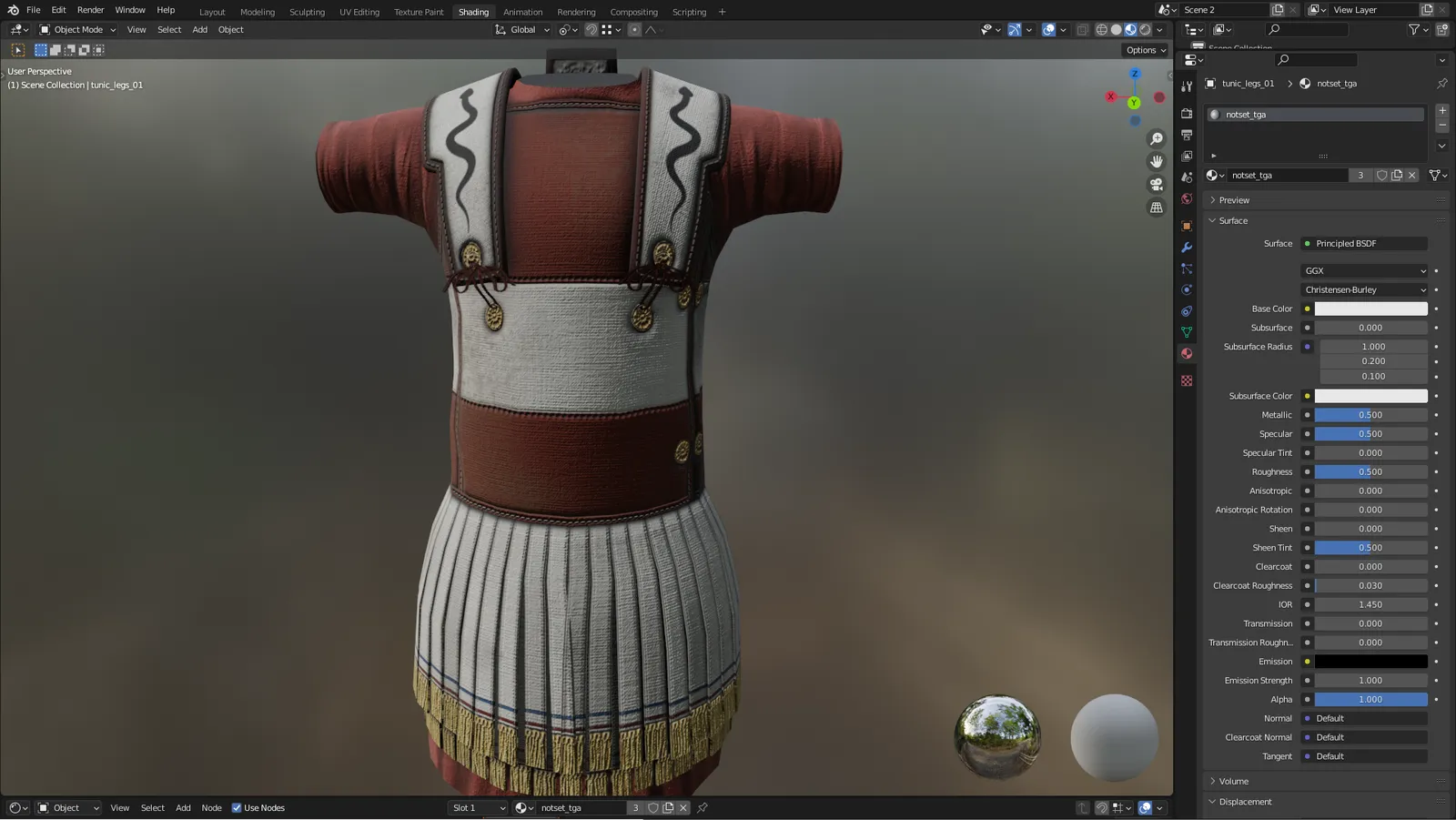The width and height of the screenshot is (1456, 820).
Task: Expand the Preview panel
Action: [x=1234, y=200]
